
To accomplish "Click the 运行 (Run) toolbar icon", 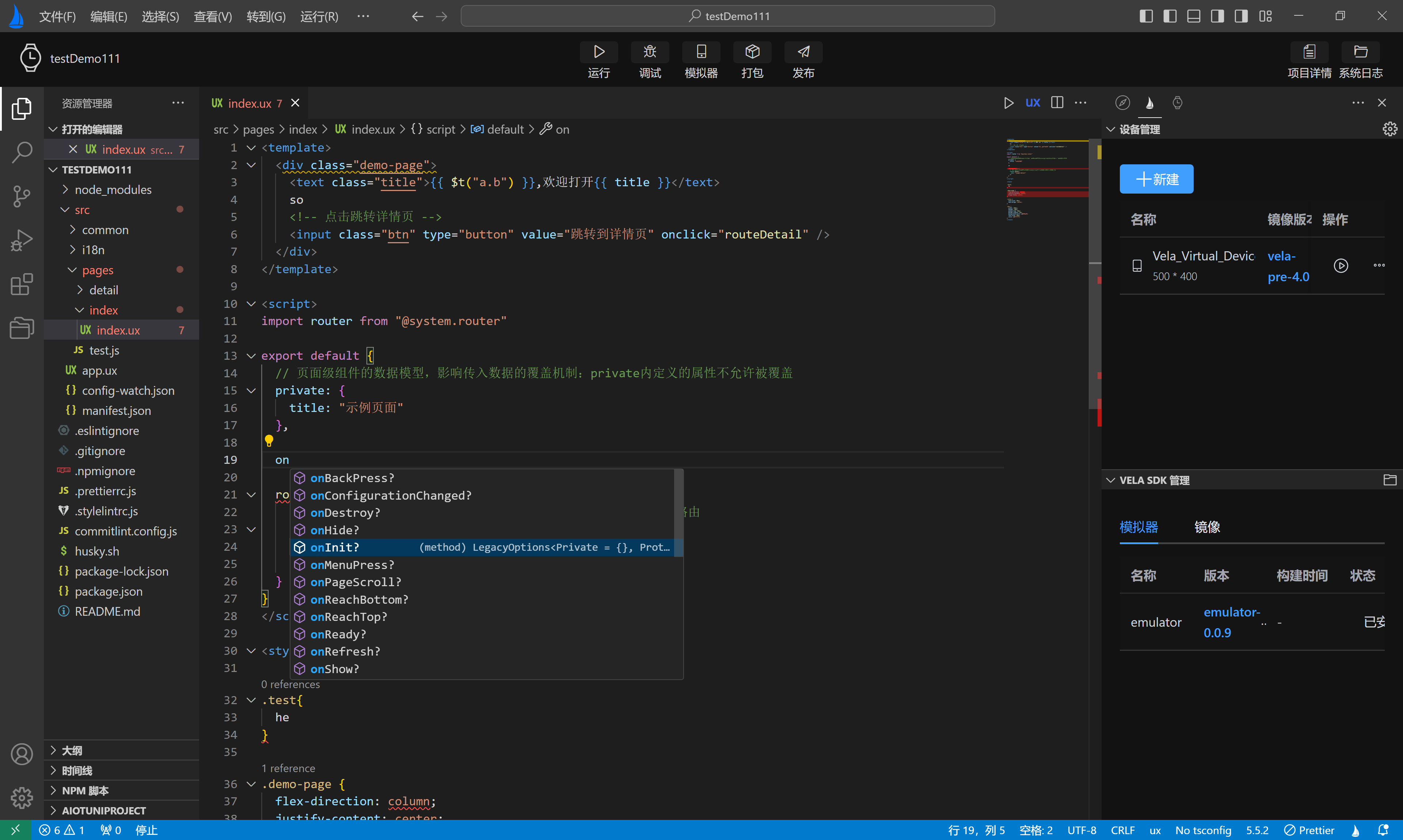I will click(x=598, y=53).
